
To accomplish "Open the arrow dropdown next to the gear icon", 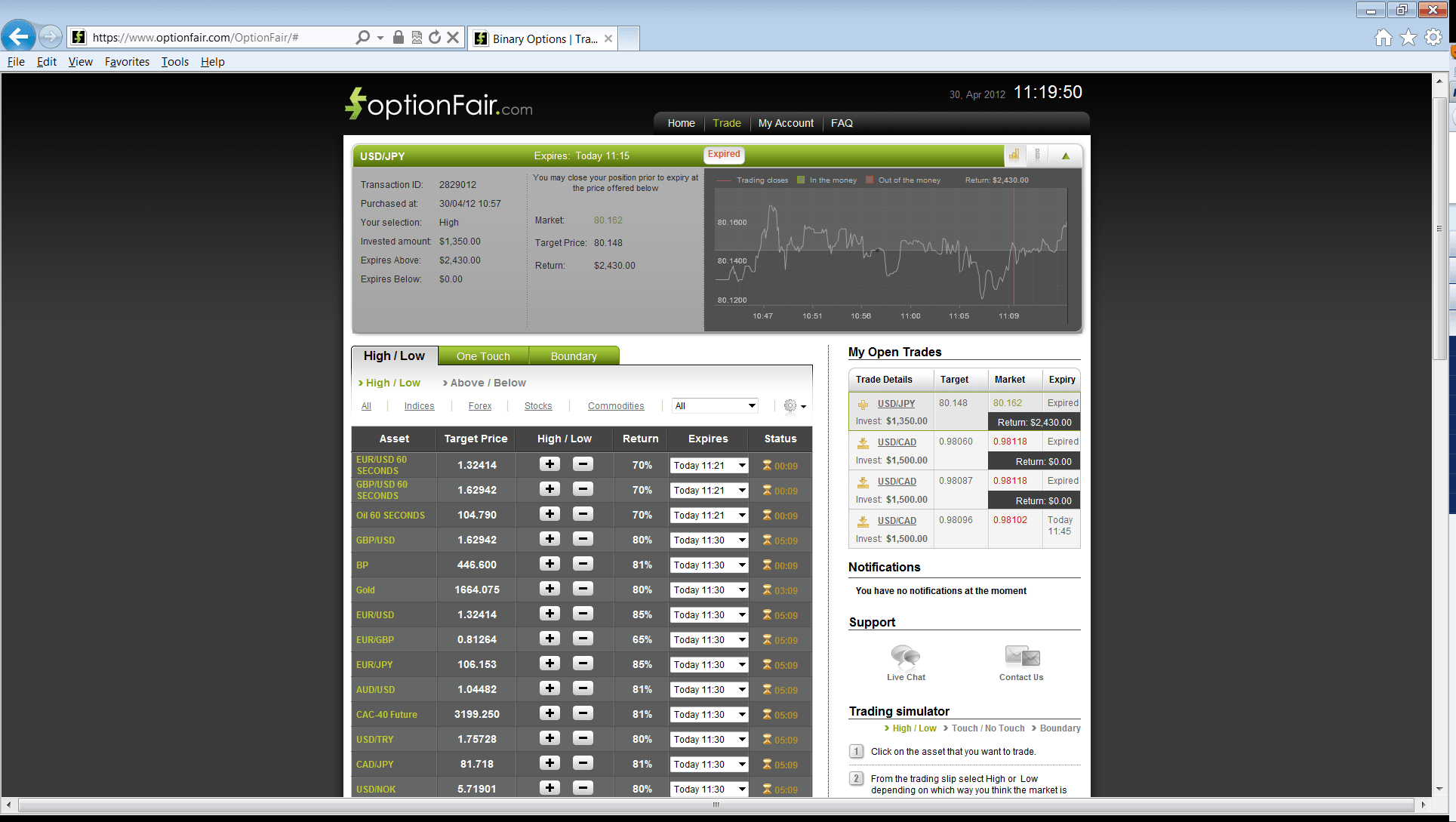I will [x=805, y=406].
